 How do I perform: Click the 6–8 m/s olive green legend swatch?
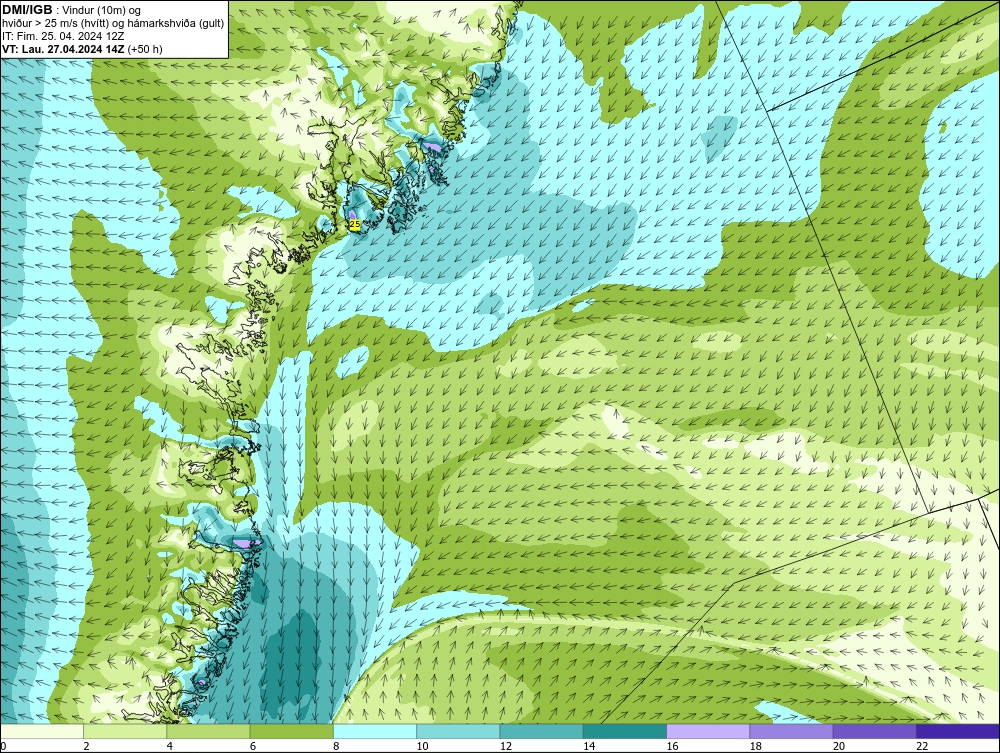291,731
